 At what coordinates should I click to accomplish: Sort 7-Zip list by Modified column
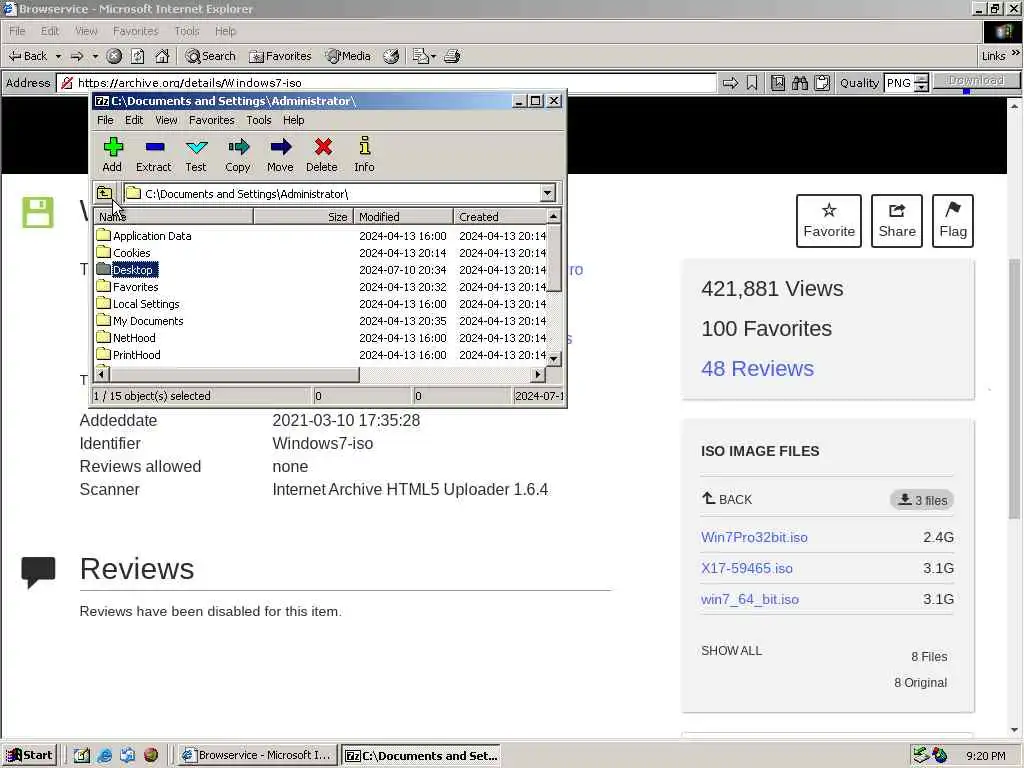(x=403, y=217)
